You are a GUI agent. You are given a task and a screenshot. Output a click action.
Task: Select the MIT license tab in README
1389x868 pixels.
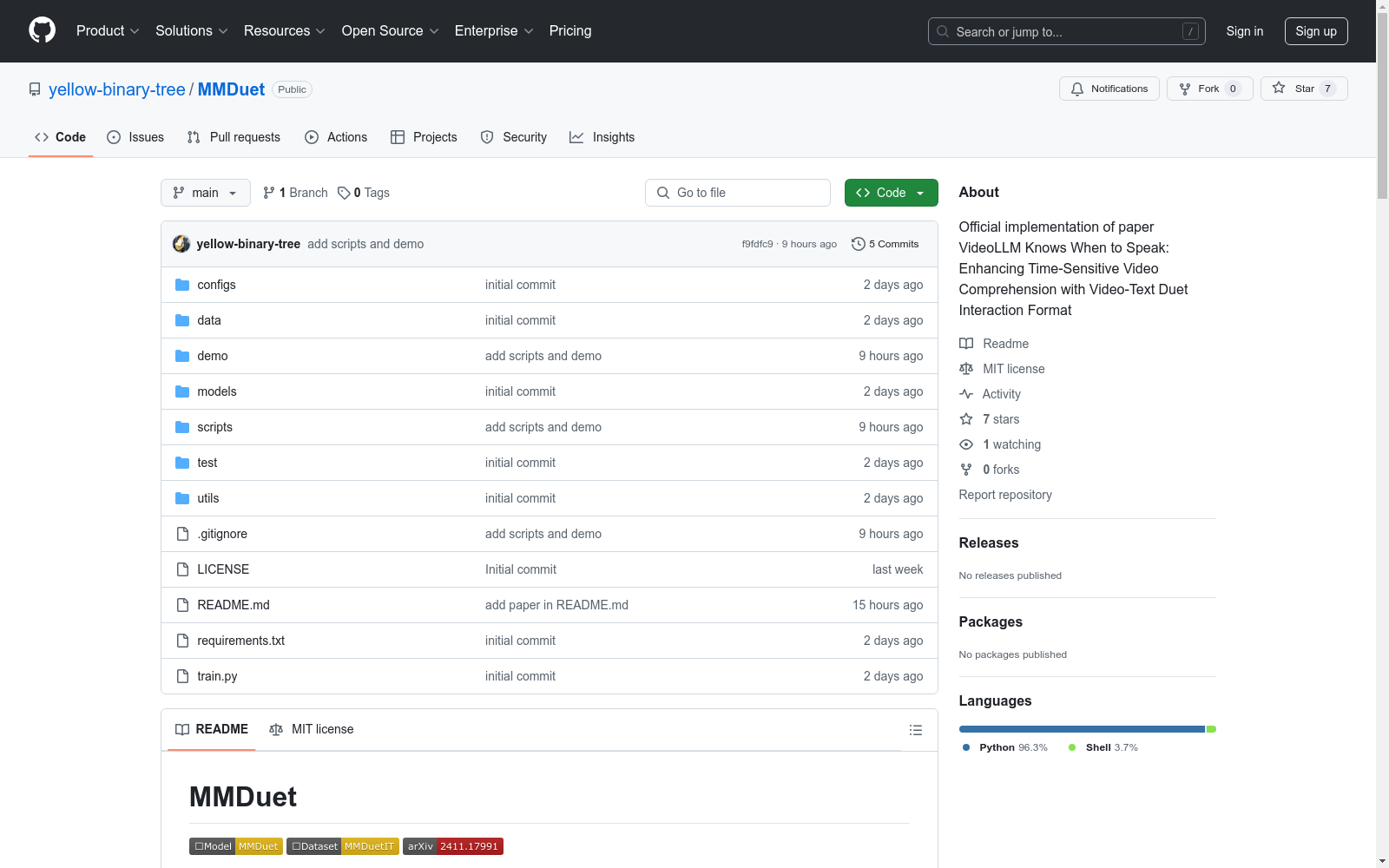click(312, 729)
